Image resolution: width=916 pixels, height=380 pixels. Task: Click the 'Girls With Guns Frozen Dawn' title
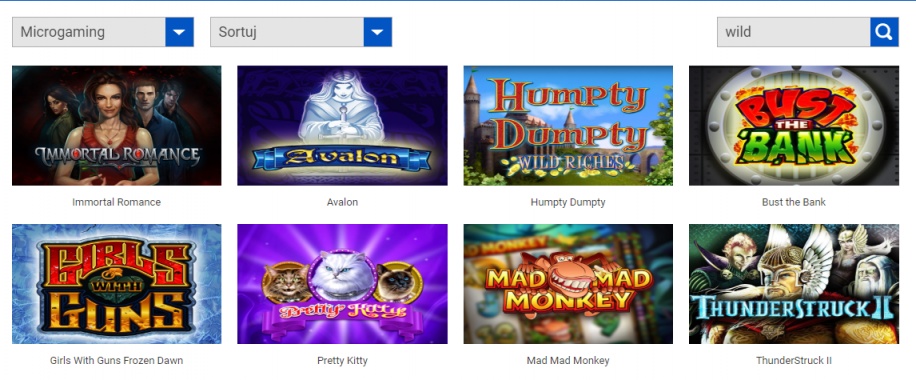pyautogui.click(x=116, y=361)
